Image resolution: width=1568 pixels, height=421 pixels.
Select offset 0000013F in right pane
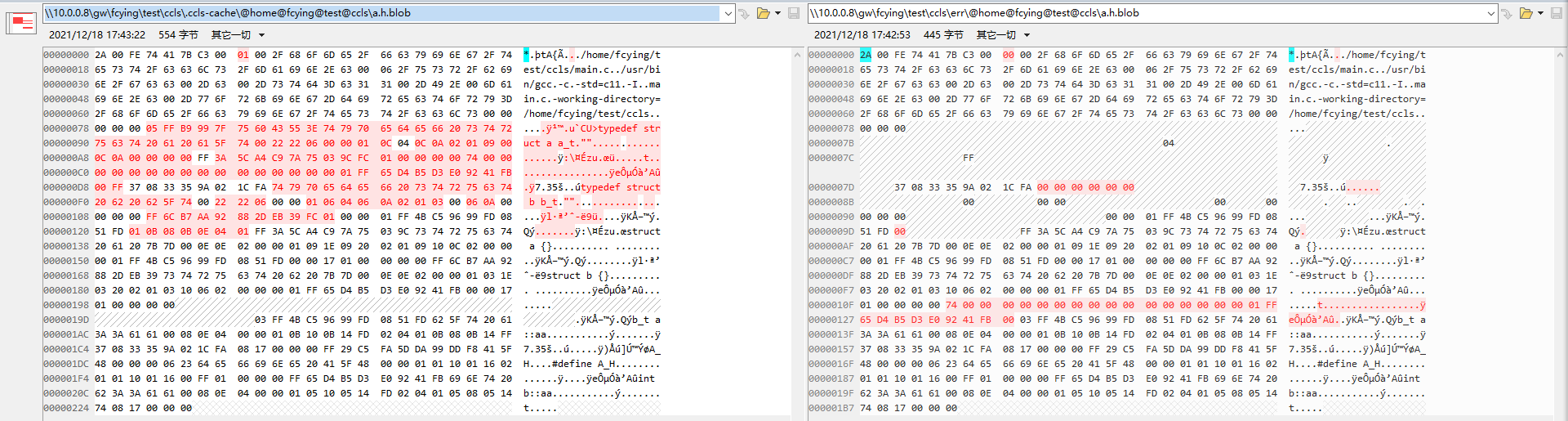click(x=831, y=334)
